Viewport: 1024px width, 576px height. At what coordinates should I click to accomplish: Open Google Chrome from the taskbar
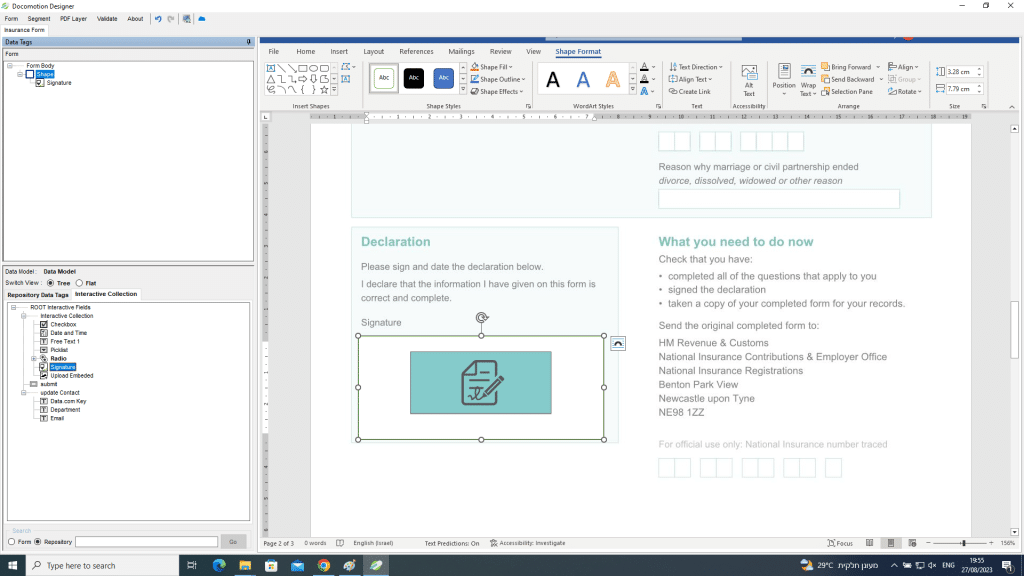point(324,566)
